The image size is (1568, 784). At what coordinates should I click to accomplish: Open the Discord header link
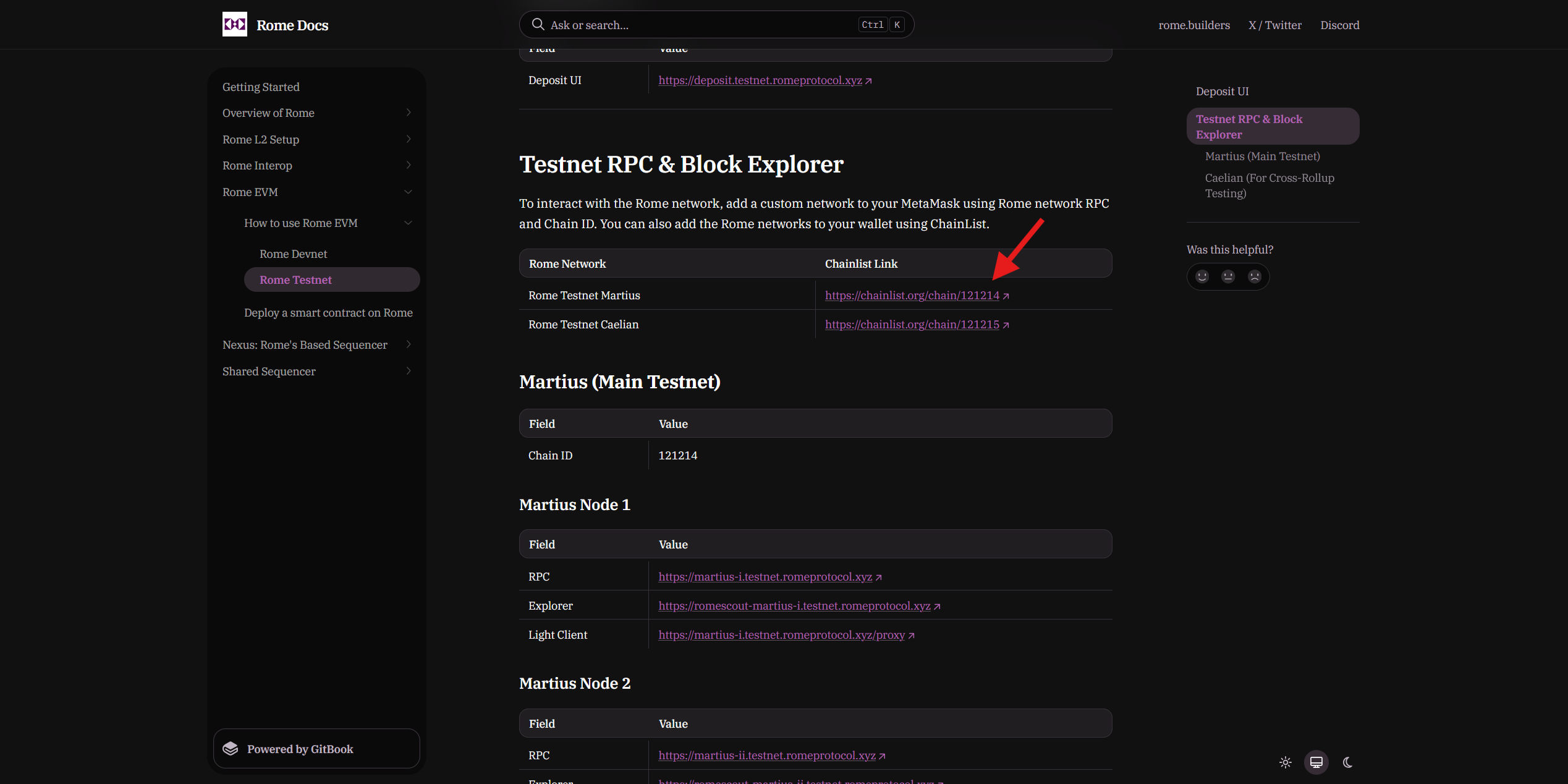[1340, 25]
